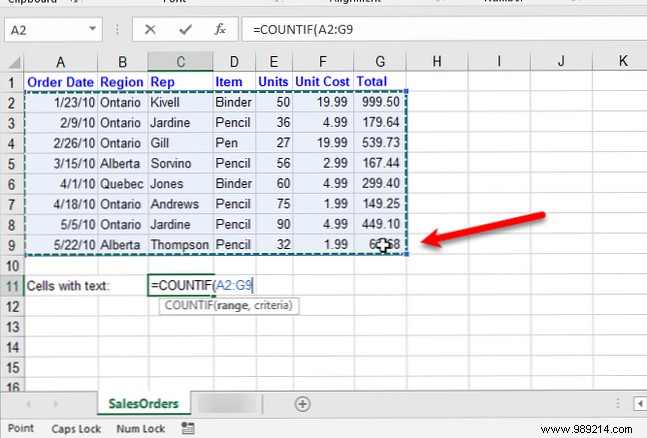
Task: Select row 5 header
Action: click(12, 163)
